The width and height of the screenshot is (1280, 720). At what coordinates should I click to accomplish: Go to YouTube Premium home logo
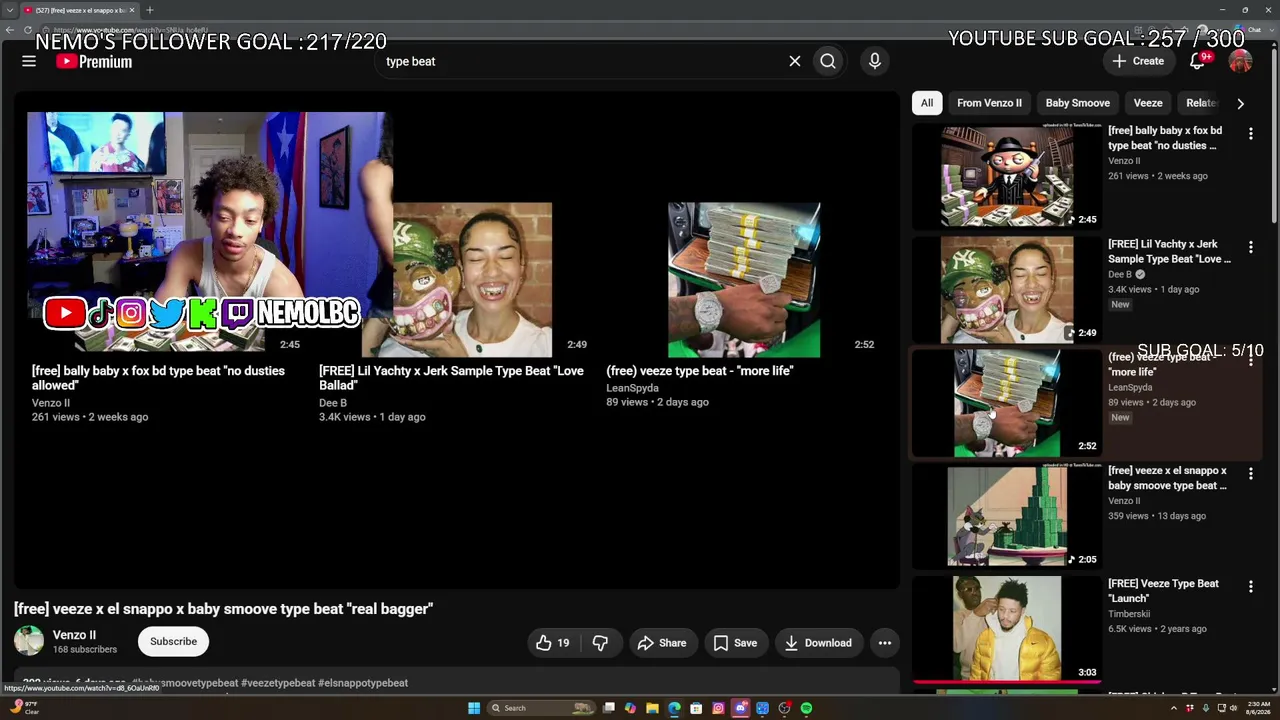[94, 61]
